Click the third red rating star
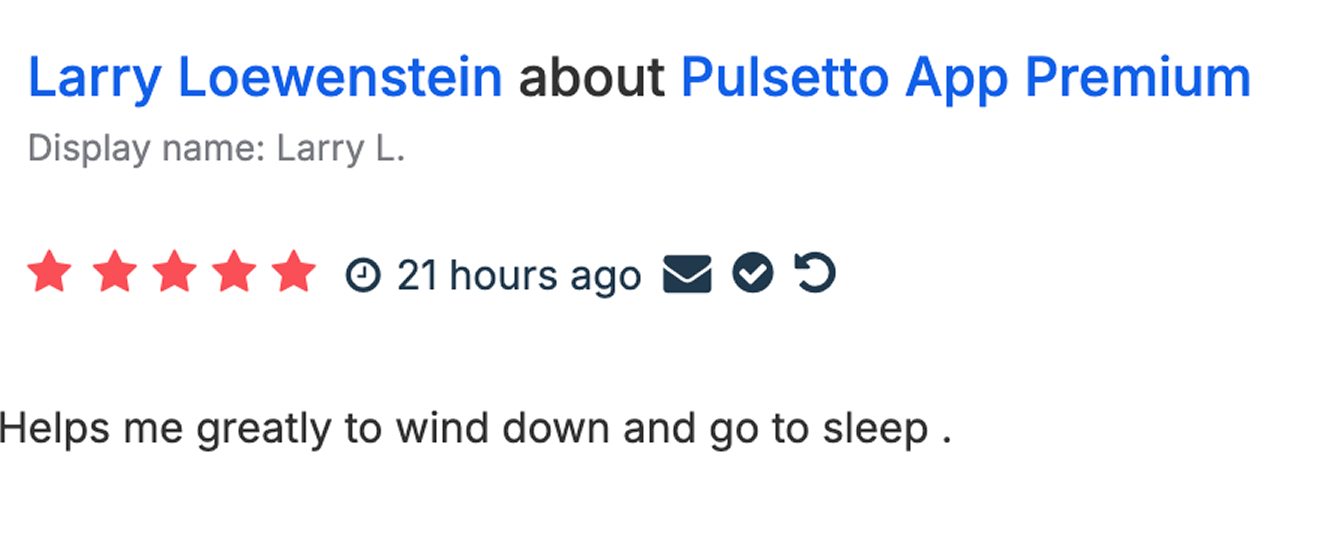 [175, 273]
